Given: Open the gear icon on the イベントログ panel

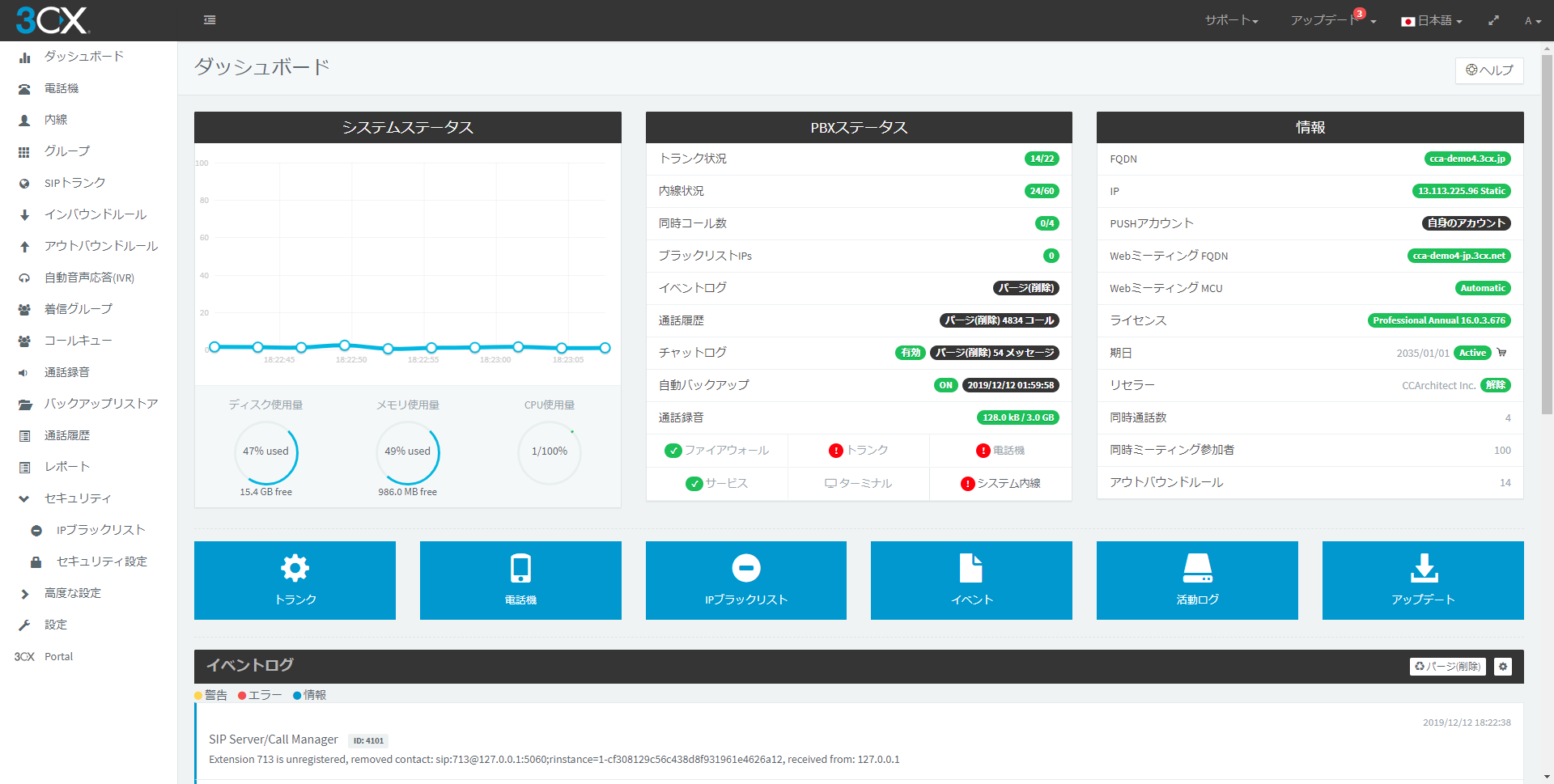Looking at the screenshot, I should [x=1503, y=666].
